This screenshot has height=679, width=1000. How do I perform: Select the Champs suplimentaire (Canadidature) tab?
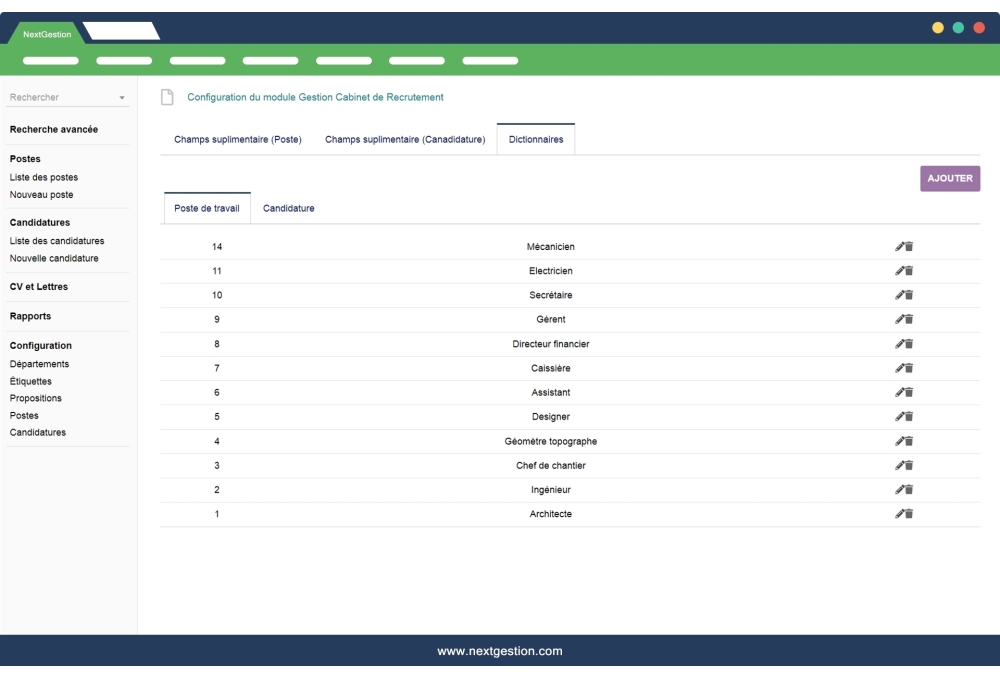[x=404, y=139]
